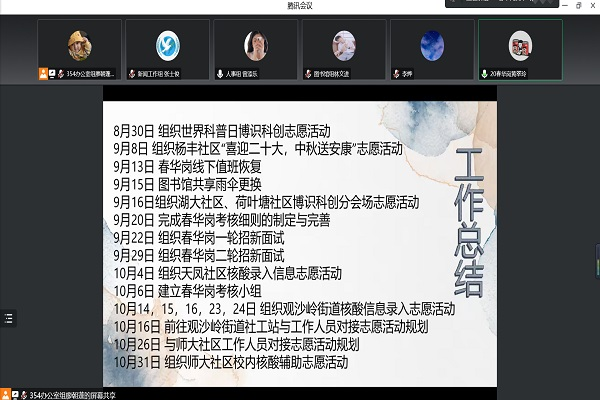Open the side panel list icon
Image resolution: width=600 pixels, height=400 pixels.
(9, 319)
